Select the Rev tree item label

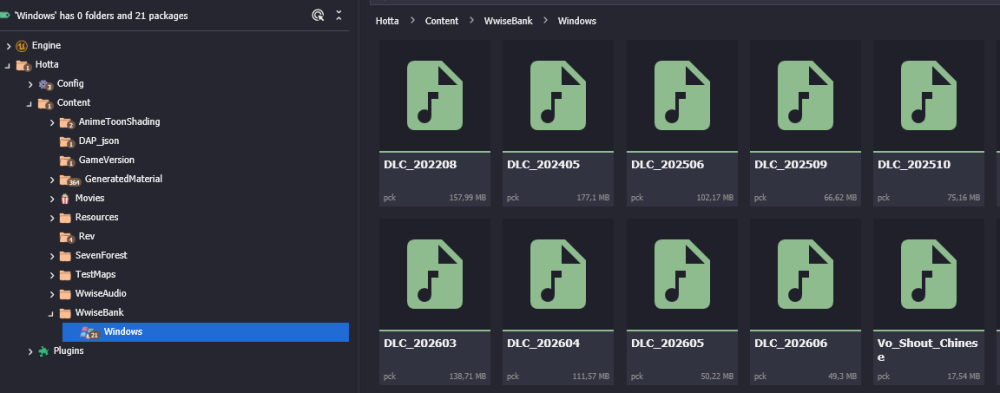[x=87, y=237]
